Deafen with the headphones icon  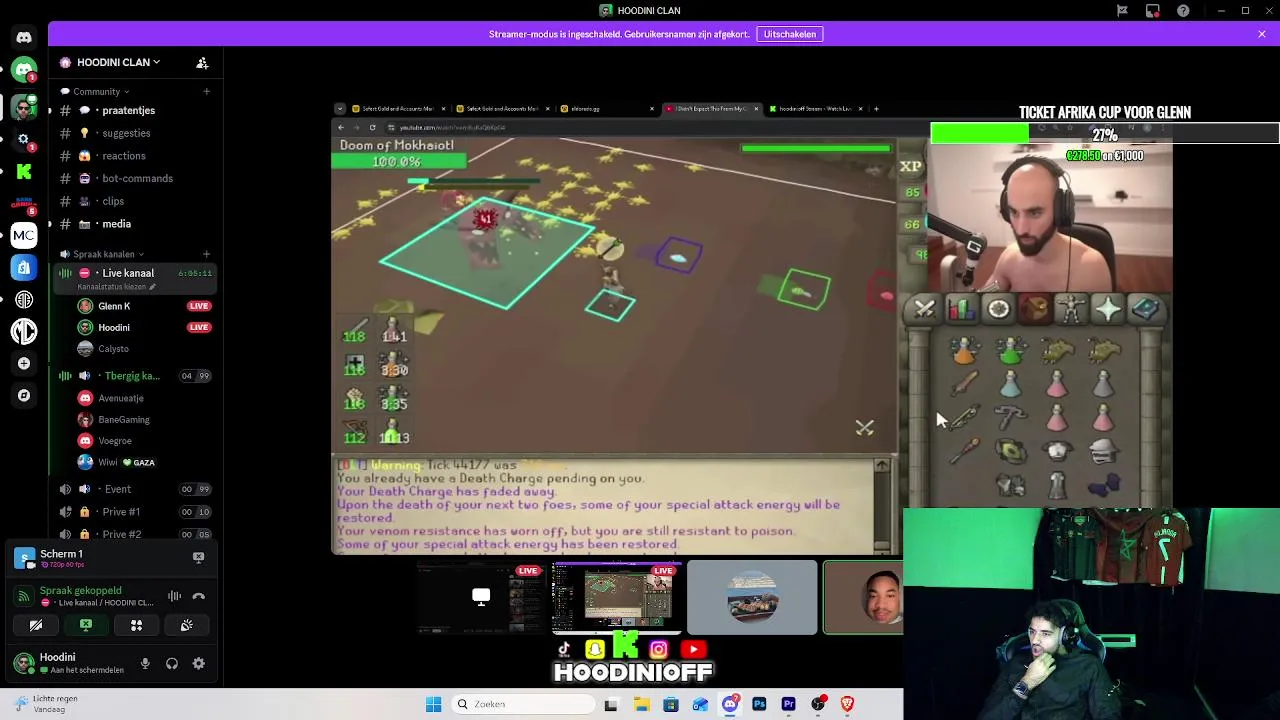(171, 663)
